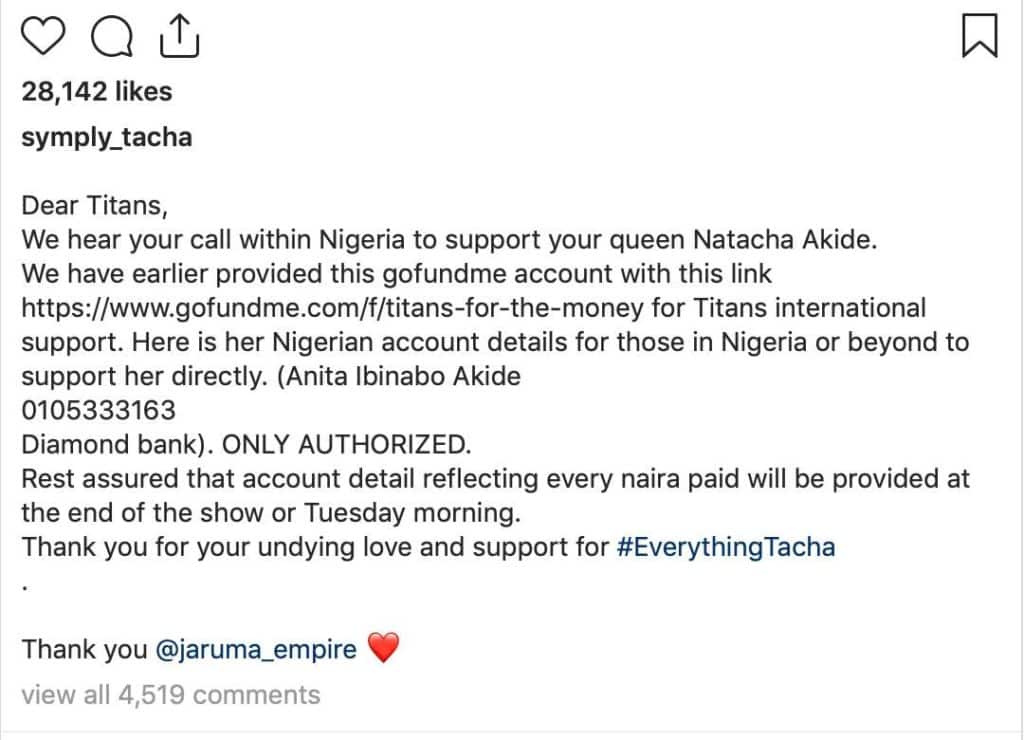
Task: Open comments via the speech bubble icon
Action: [112, 36]
